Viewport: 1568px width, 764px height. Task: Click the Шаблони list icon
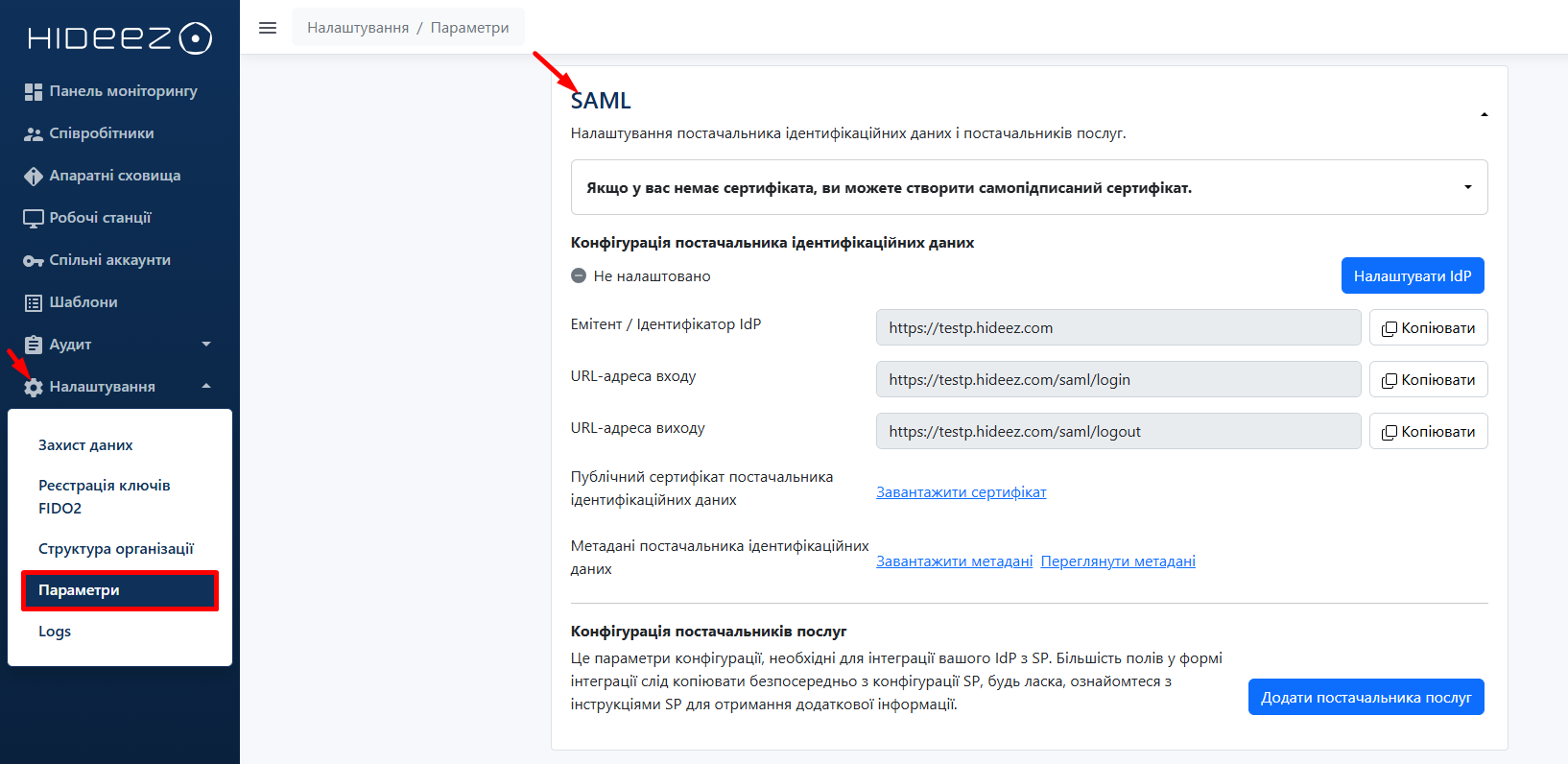tap(34, 302)
